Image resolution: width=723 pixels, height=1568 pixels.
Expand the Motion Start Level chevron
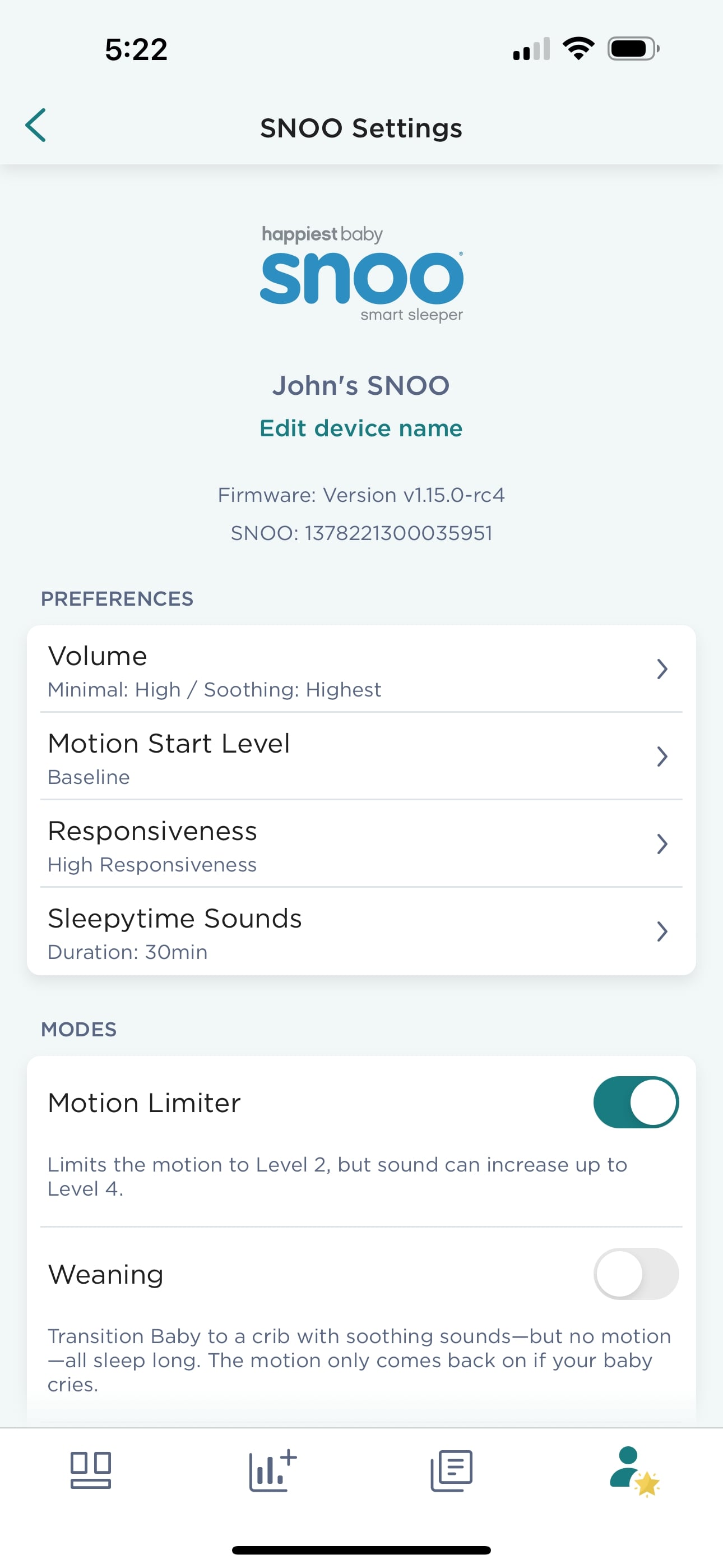662,757
